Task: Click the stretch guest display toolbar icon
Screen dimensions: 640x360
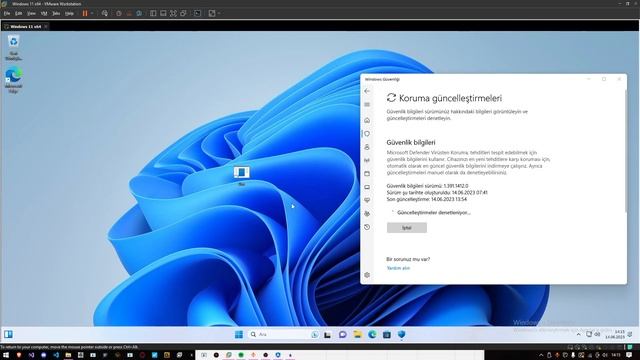Action: click(x=212, y=13)
